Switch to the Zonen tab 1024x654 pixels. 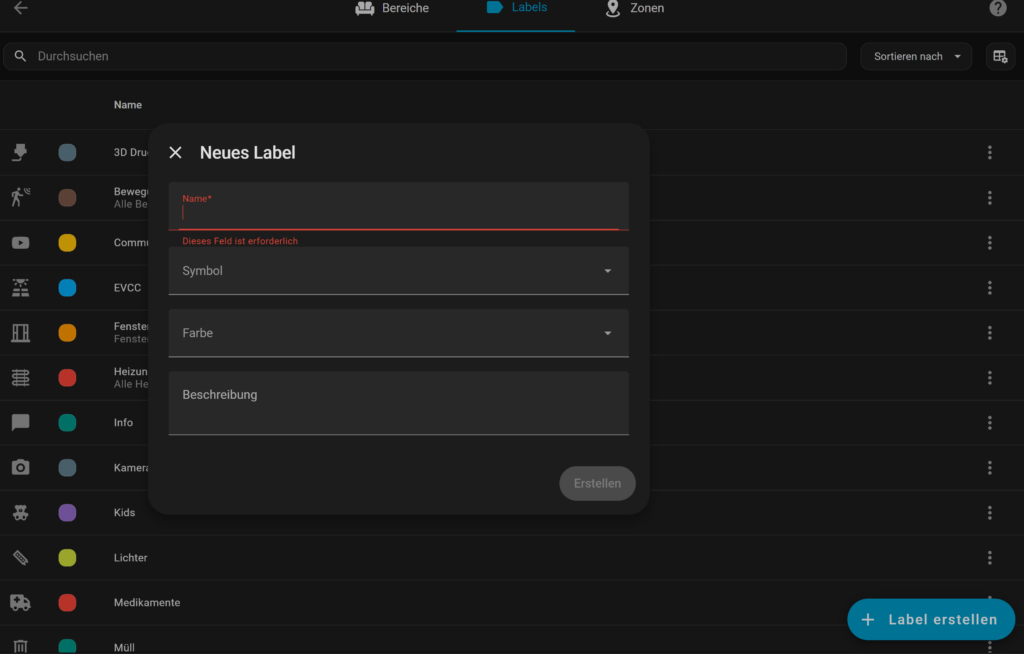[635, 8]
